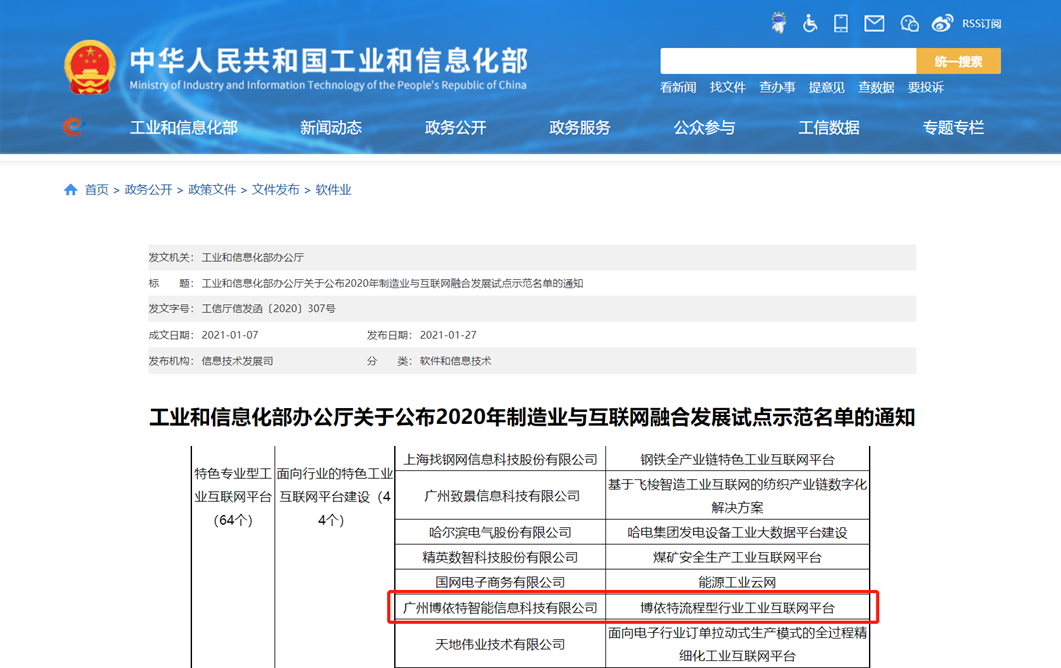Open the 要投诉 quick link
1061x668 pixels.
point(925,87)
